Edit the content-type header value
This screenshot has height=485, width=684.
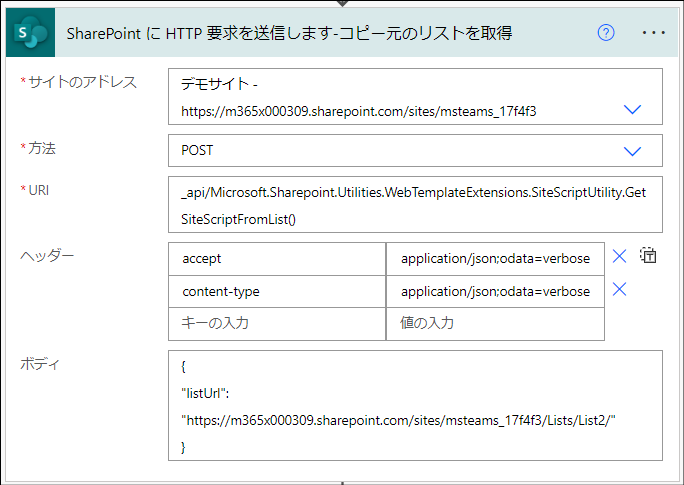click(x=495, y=292)
